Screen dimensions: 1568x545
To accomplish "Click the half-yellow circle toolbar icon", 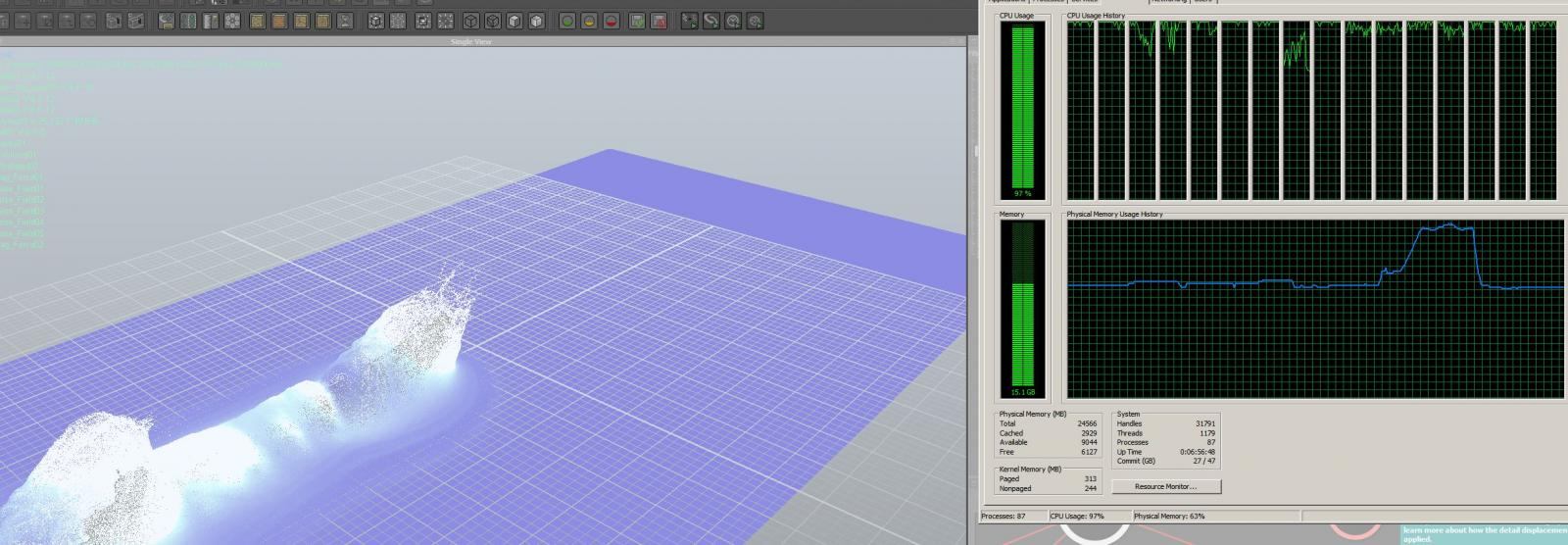I will click(x=589, y=21).
